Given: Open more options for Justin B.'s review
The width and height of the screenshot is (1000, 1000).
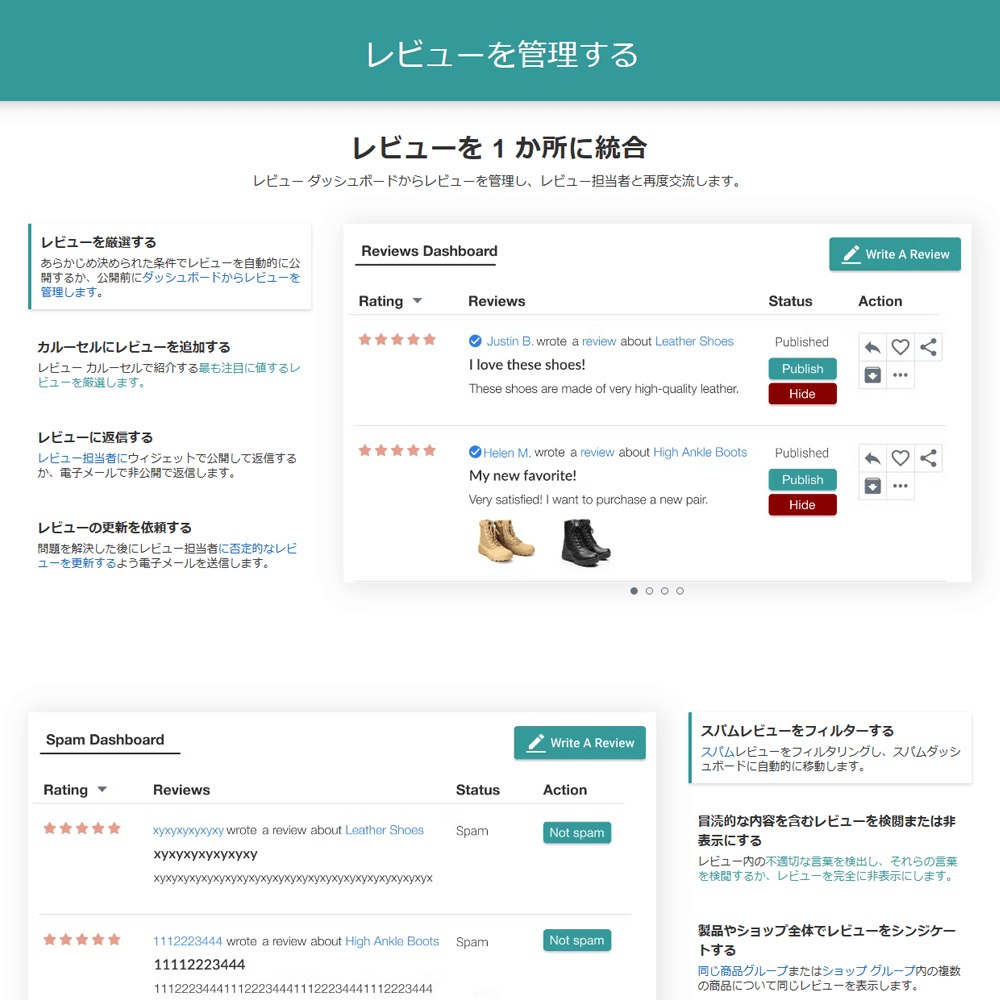Looking at the screenshot, I should [900, 375].
